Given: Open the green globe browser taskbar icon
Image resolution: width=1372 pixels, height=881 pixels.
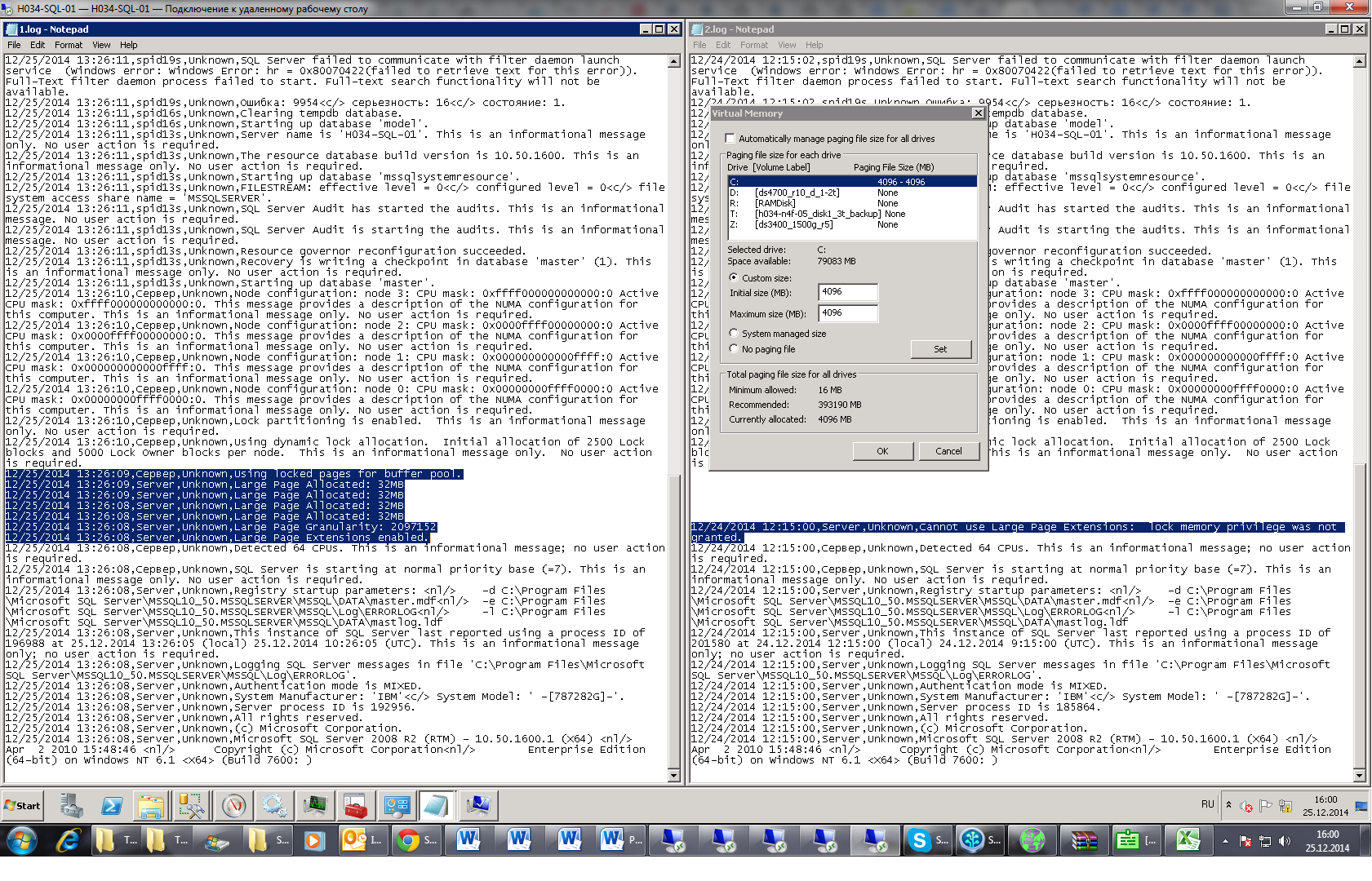Looking at the screenshot, I should tap(1032, 840).
